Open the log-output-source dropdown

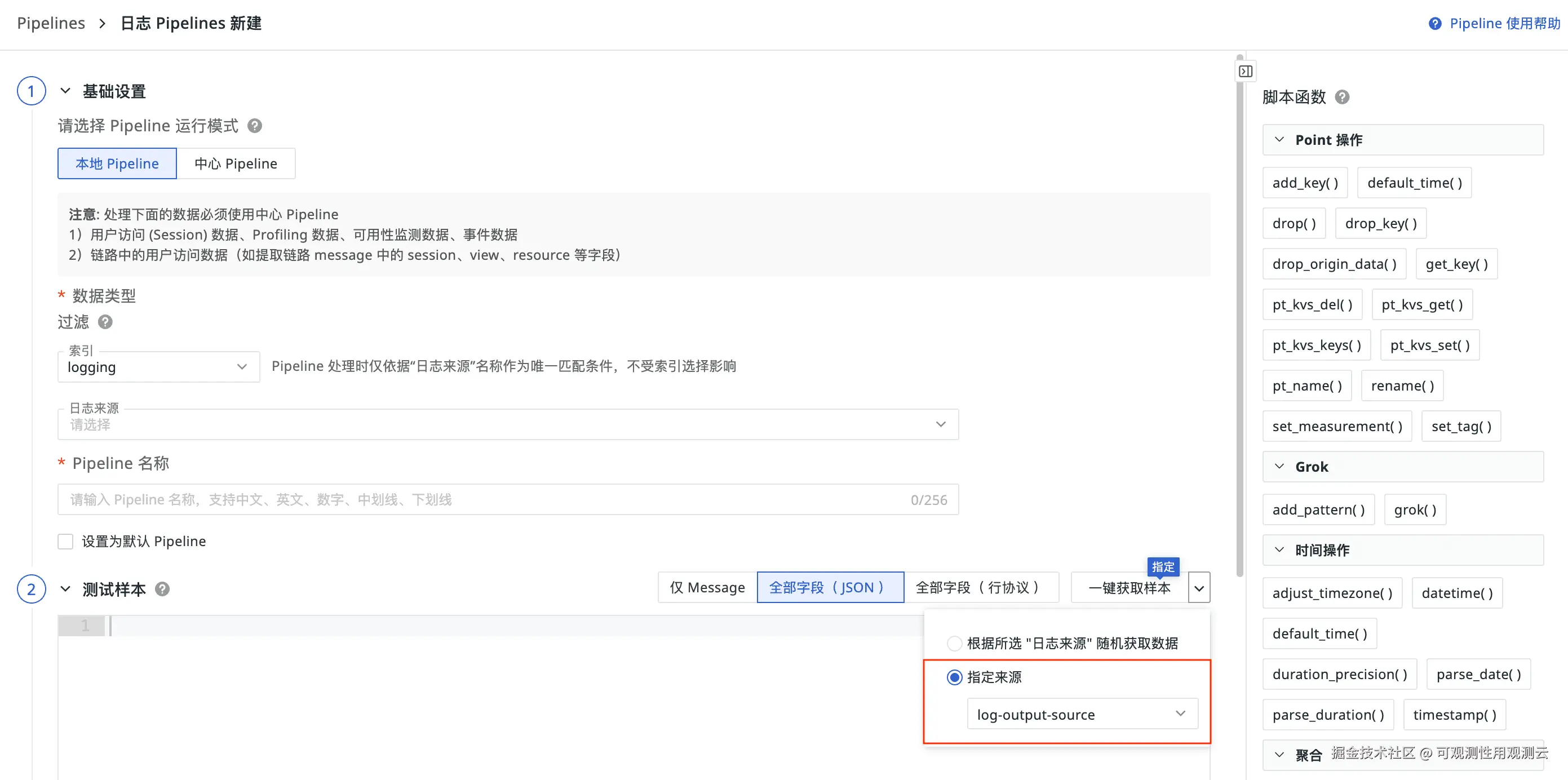[x=1081, y=714]
